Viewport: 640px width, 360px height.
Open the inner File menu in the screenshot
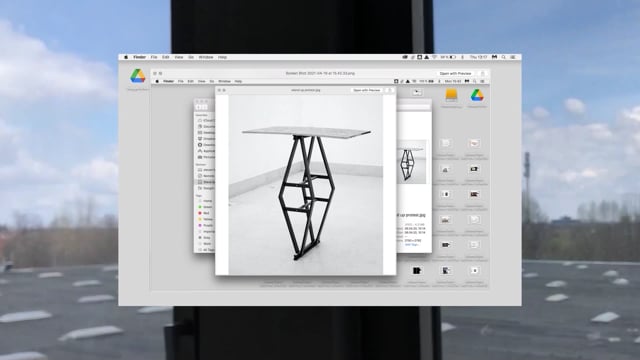tap(180, 81)
